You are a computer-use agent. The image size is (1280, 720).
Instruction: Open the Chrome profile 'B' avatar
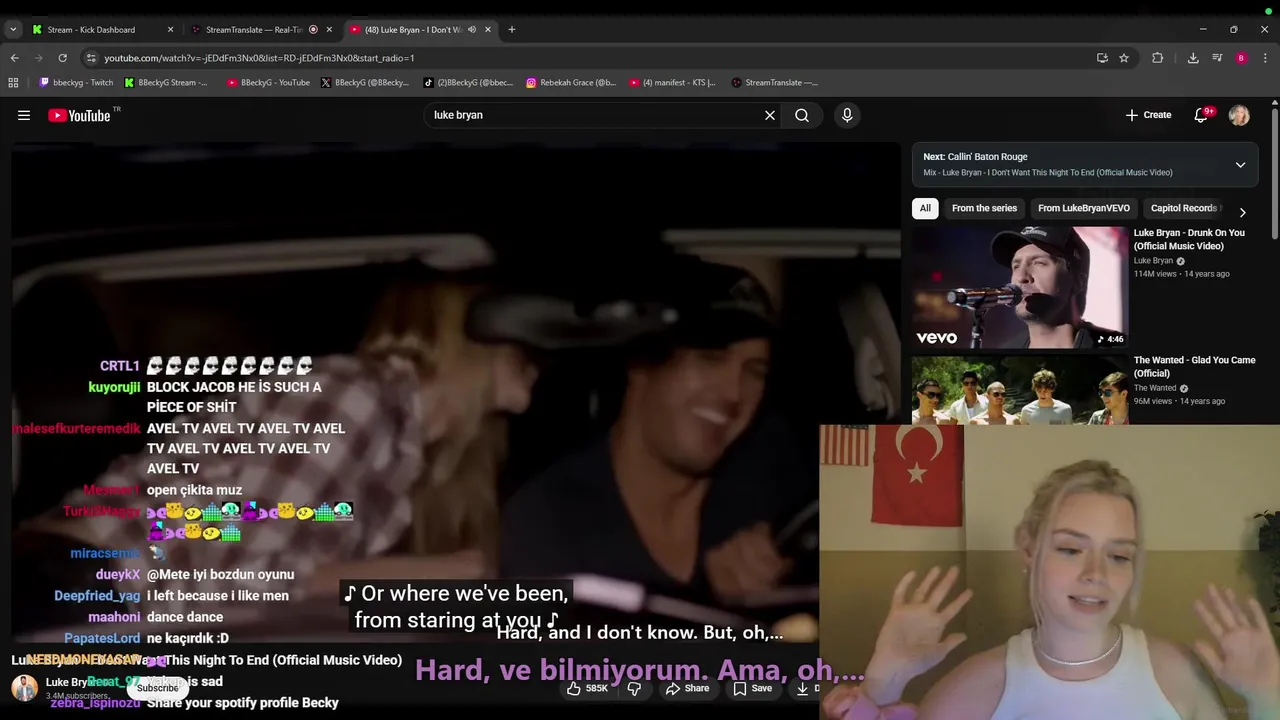click(x=1241, y=58)
